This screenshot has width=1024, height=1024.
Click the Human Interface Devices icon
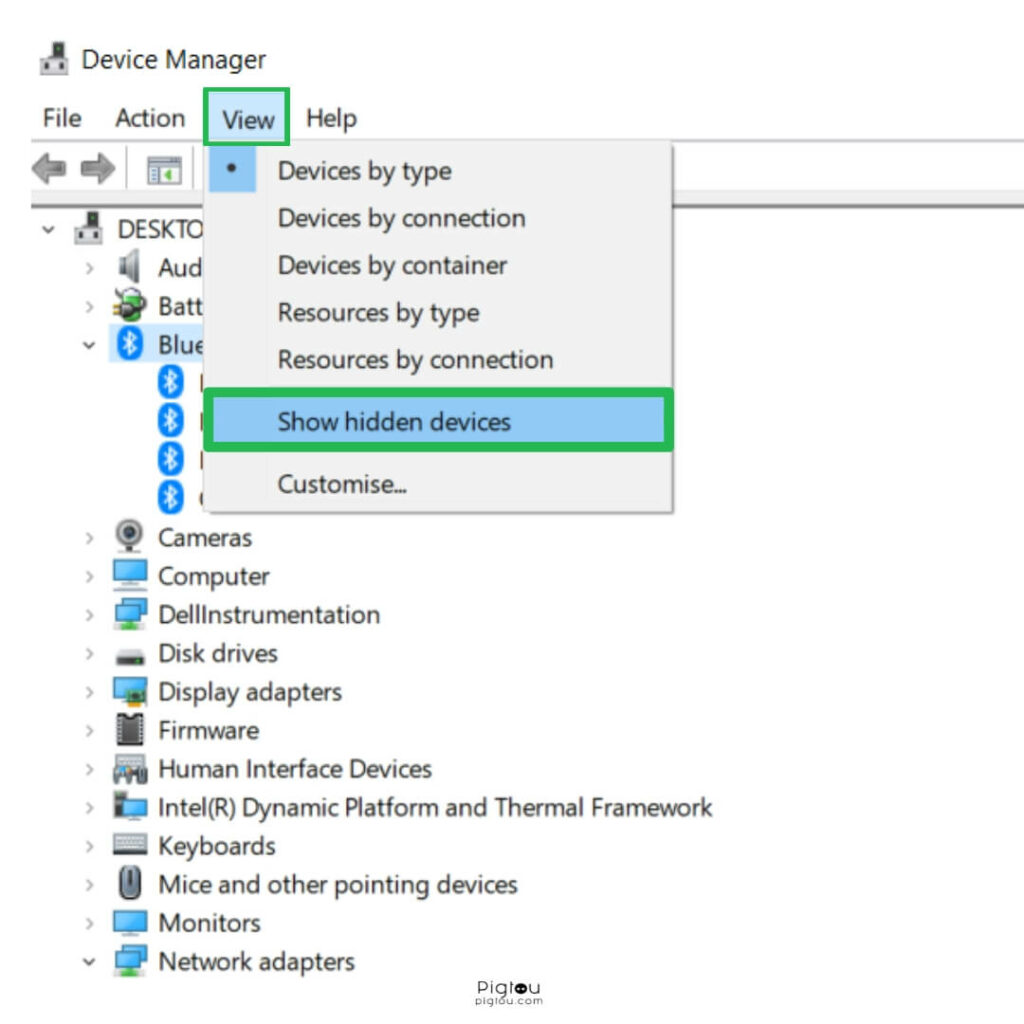pos(130,769)
